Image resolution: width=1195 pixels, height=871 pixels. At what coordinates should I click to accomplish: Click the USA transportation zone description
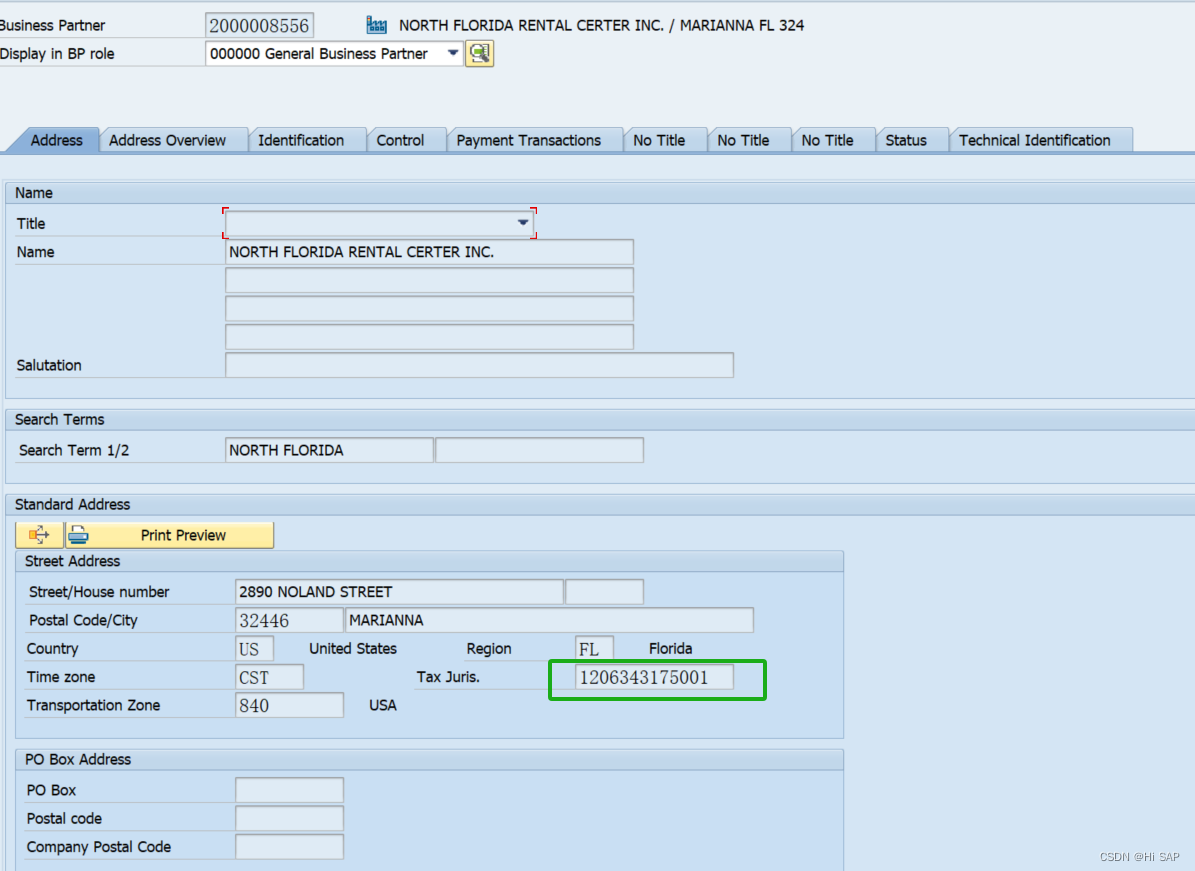pos(383,705)
